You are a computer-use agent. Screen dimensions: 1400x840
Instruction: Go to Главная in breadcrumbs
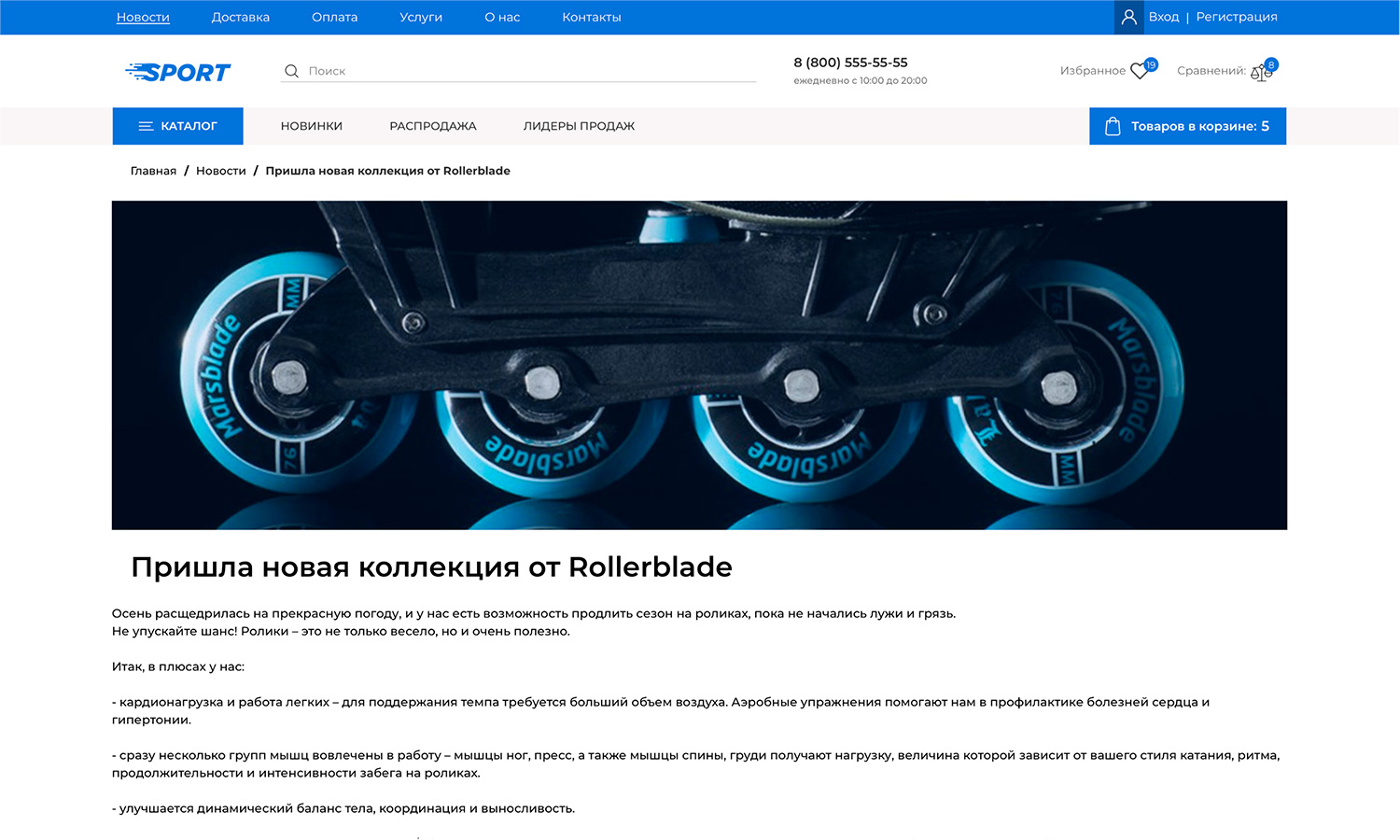click(x=153, y=171)
